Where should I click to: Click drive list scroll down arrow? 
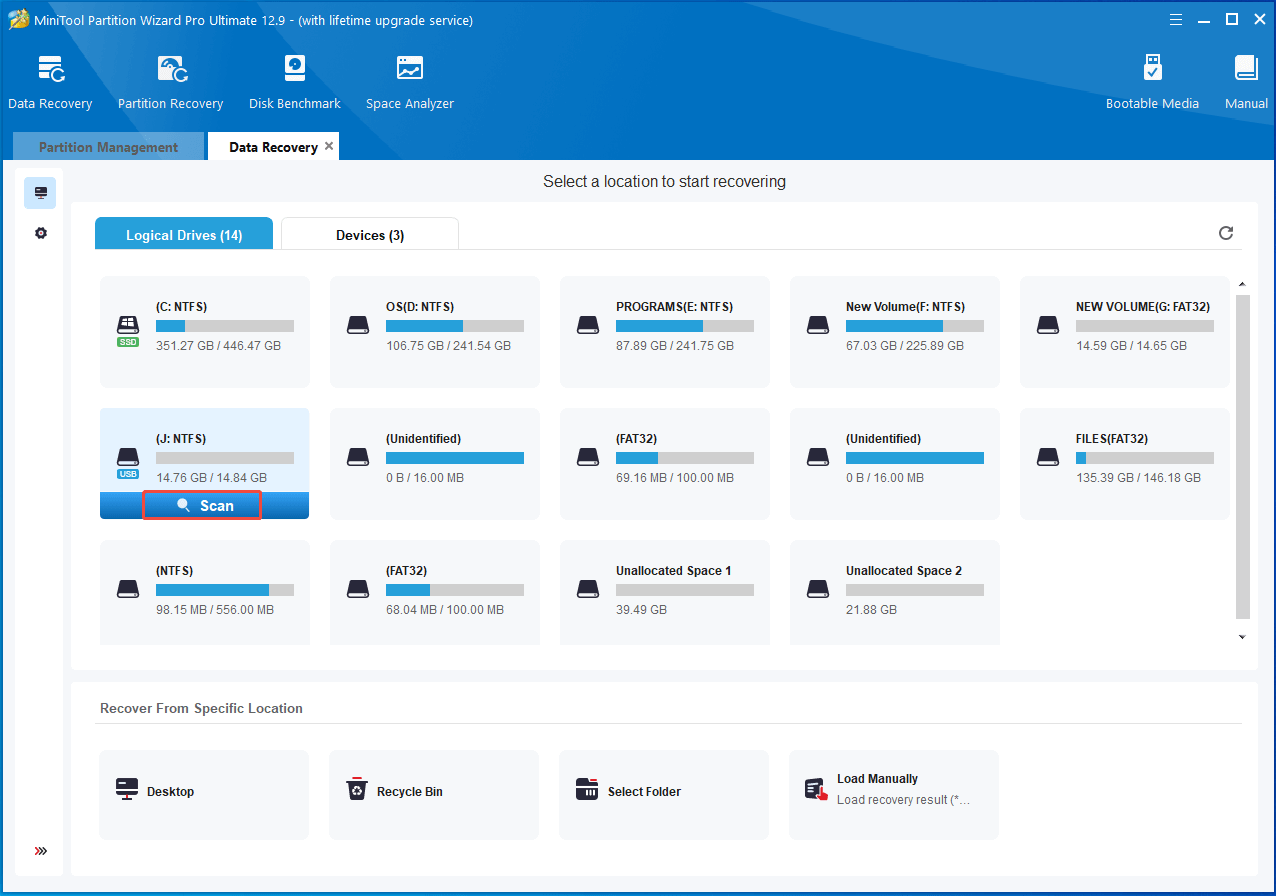[1243, 637]
